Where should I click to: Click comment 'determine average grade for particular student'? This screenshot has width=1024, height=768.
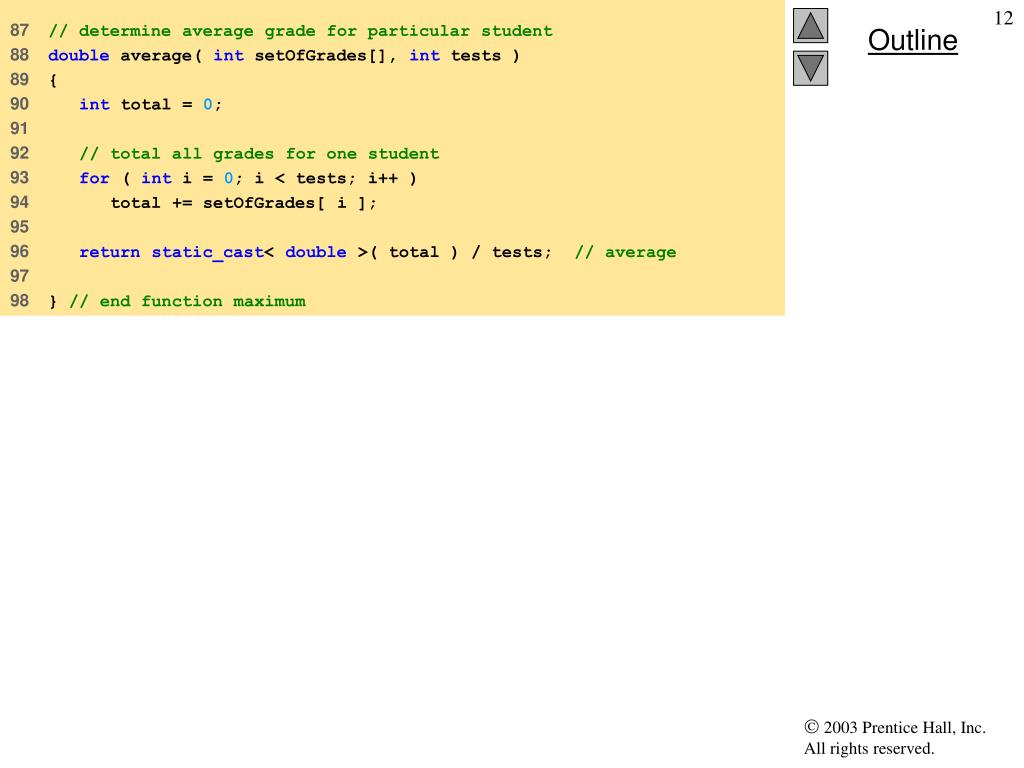click(x=300, y=31)
